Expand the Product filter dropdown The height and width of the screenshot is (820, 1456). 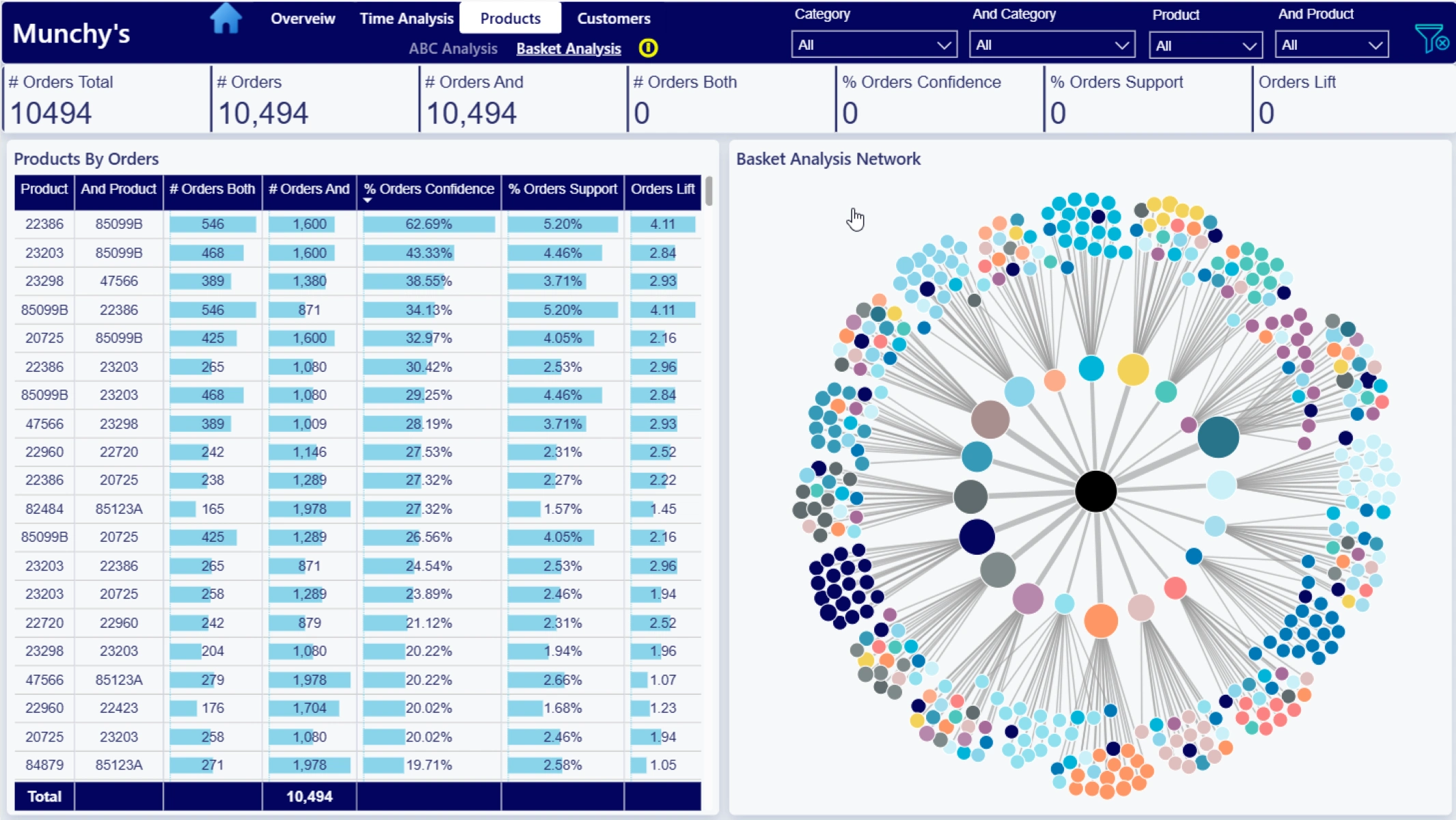click(1205, 46)
